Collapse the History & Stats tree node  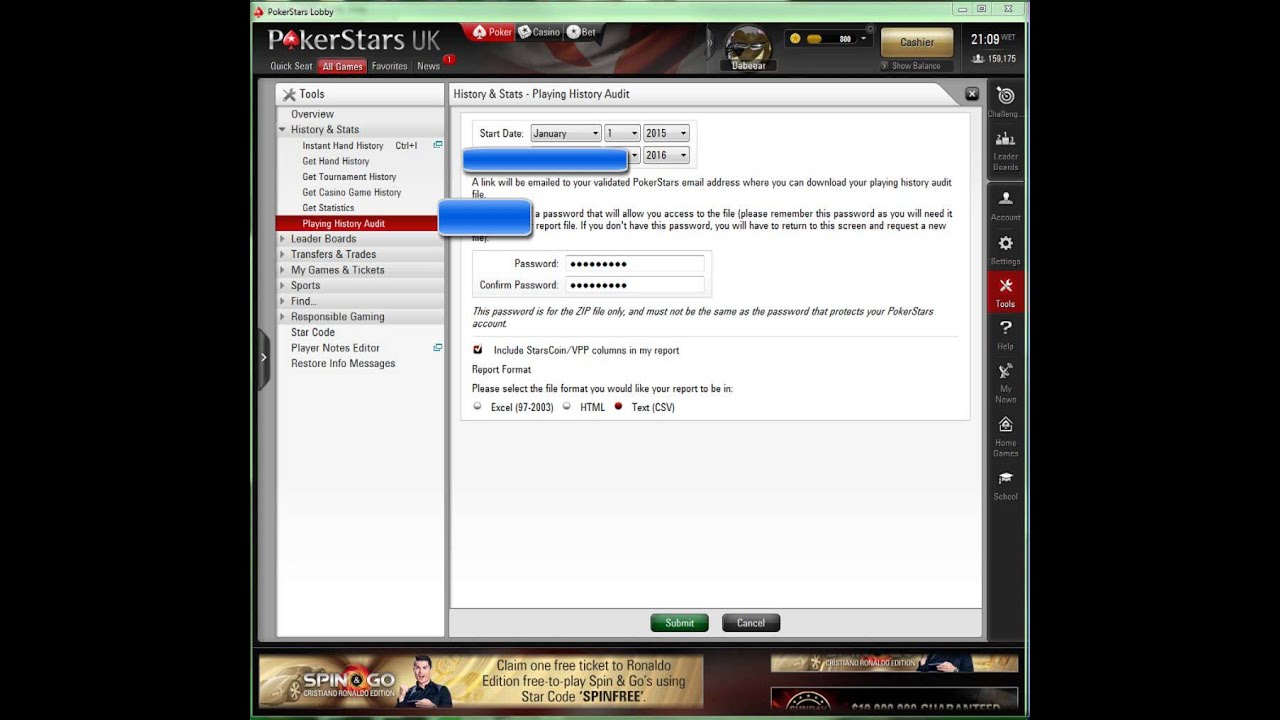point(282,129)
